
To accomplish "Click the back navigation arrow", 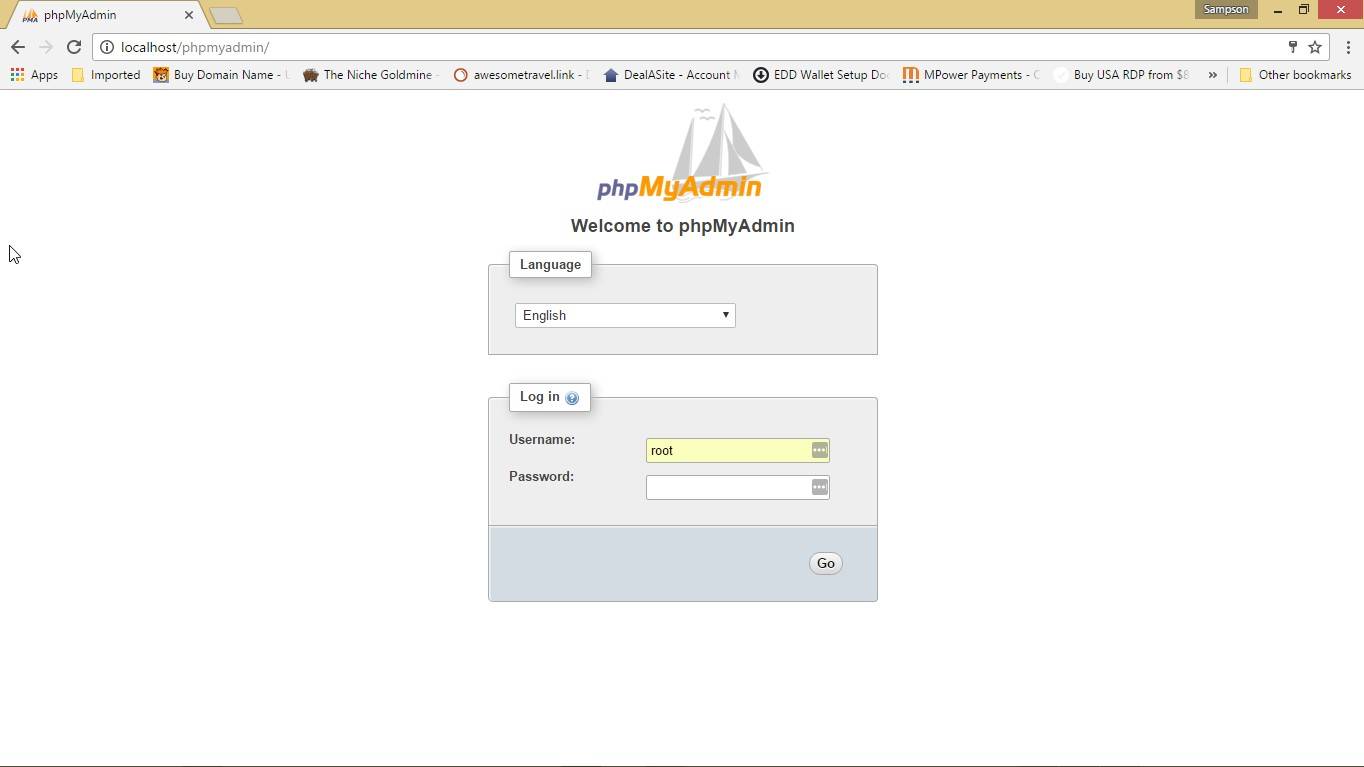I will (x=17, y=47).
